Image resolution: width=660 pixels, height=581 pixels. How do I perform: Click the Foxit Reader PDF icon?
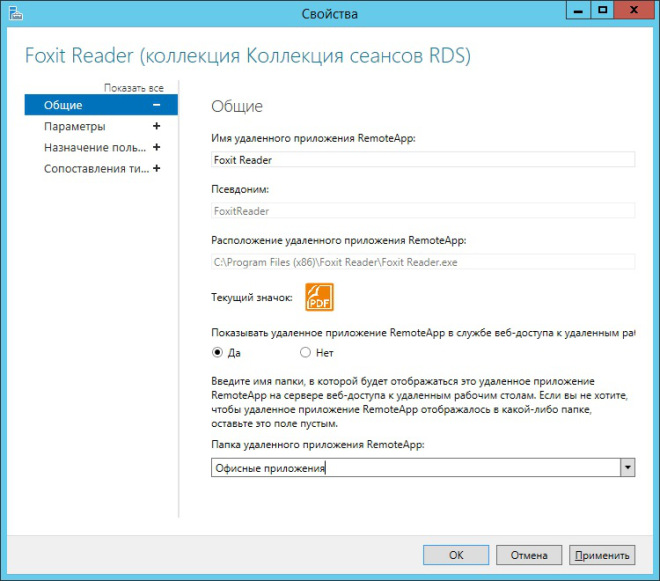coord(319,297)
